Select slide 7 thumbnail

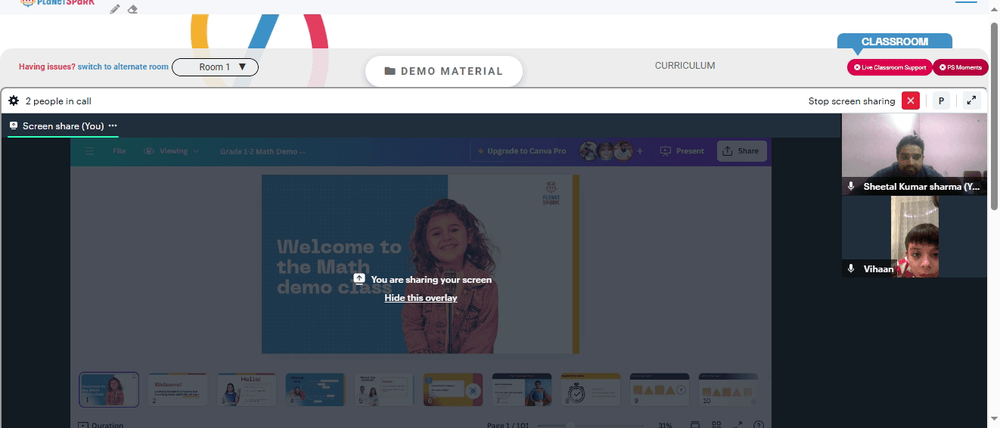(x=522, y=390)
